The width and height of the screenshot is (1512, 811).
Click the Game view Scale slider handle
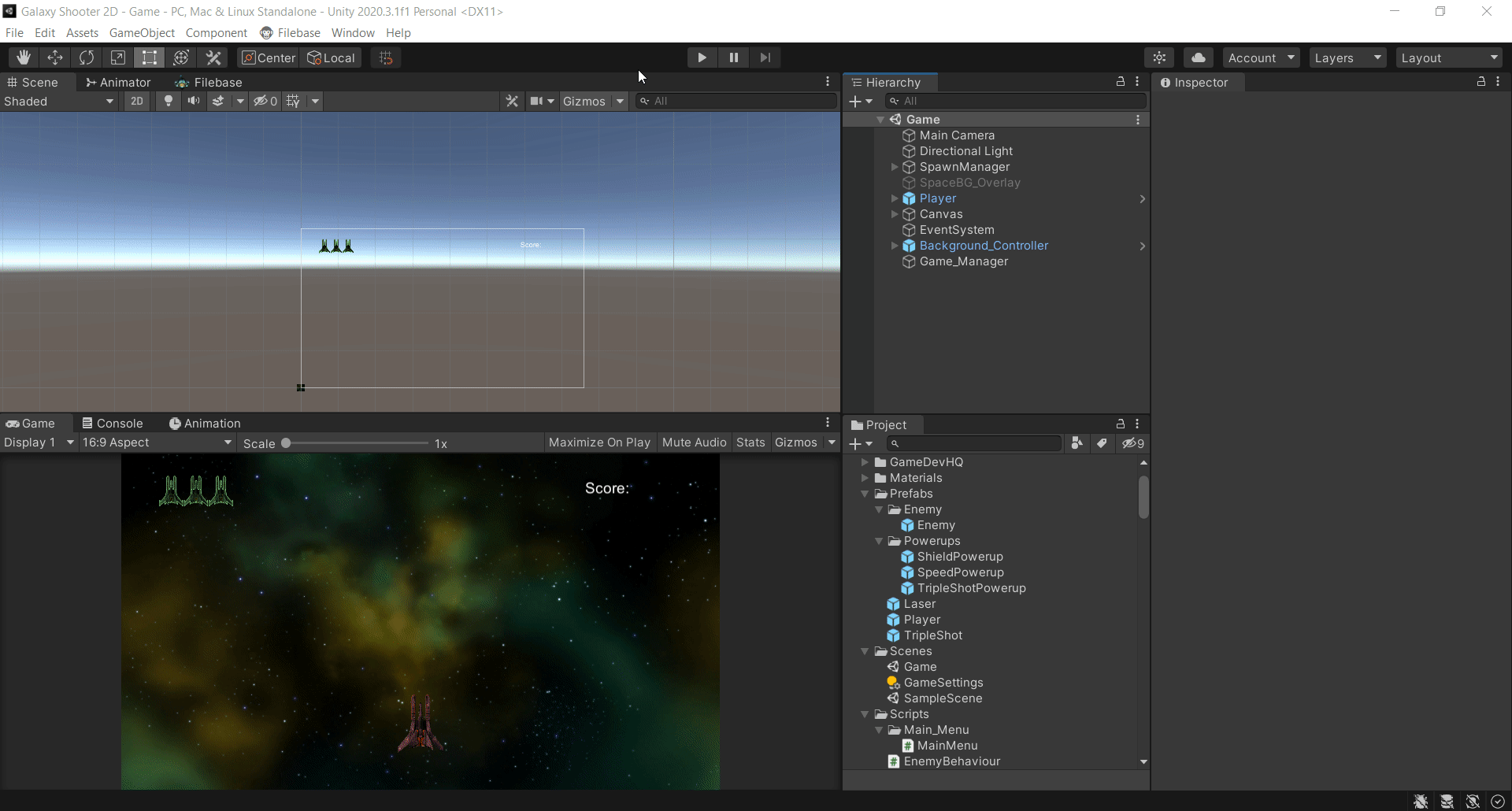coord(287,443)
